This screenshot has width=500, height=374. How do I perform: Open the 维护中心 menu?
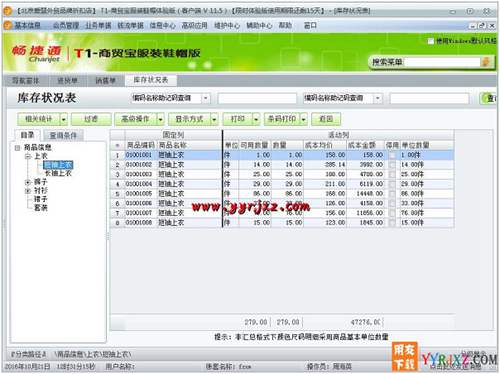point(227,26)
